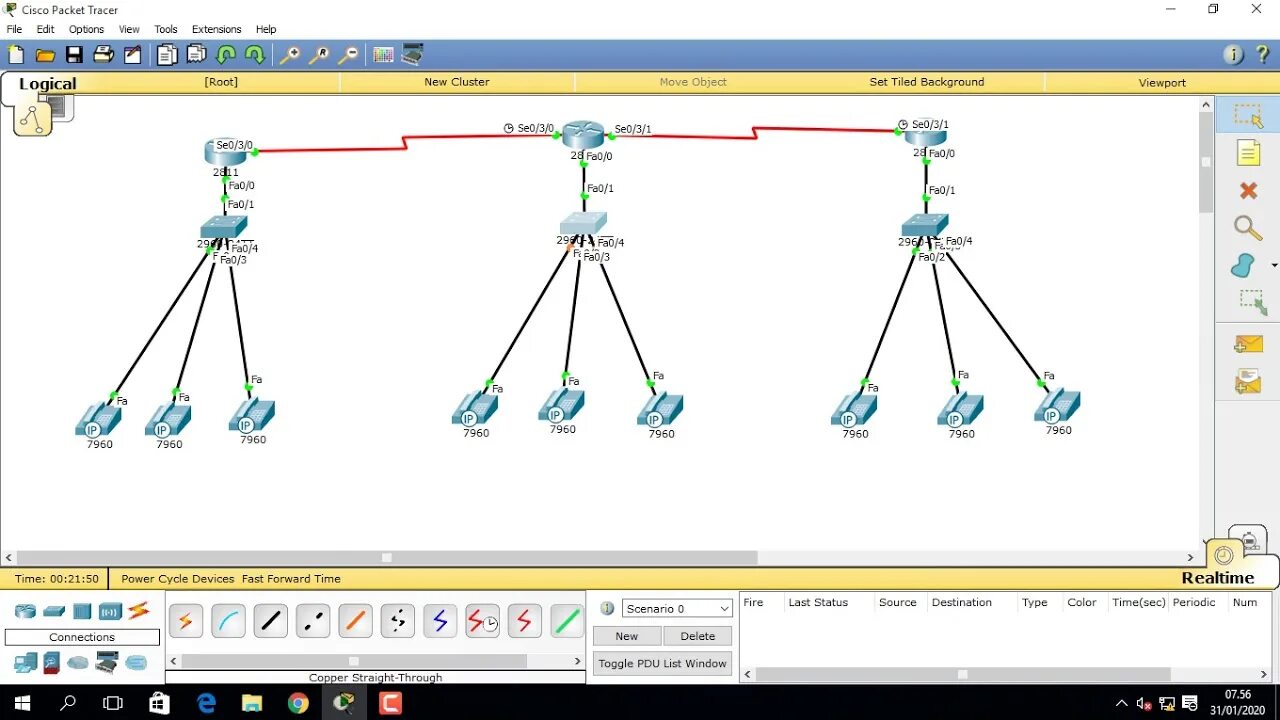Open the Edit menu

[46, 29]
